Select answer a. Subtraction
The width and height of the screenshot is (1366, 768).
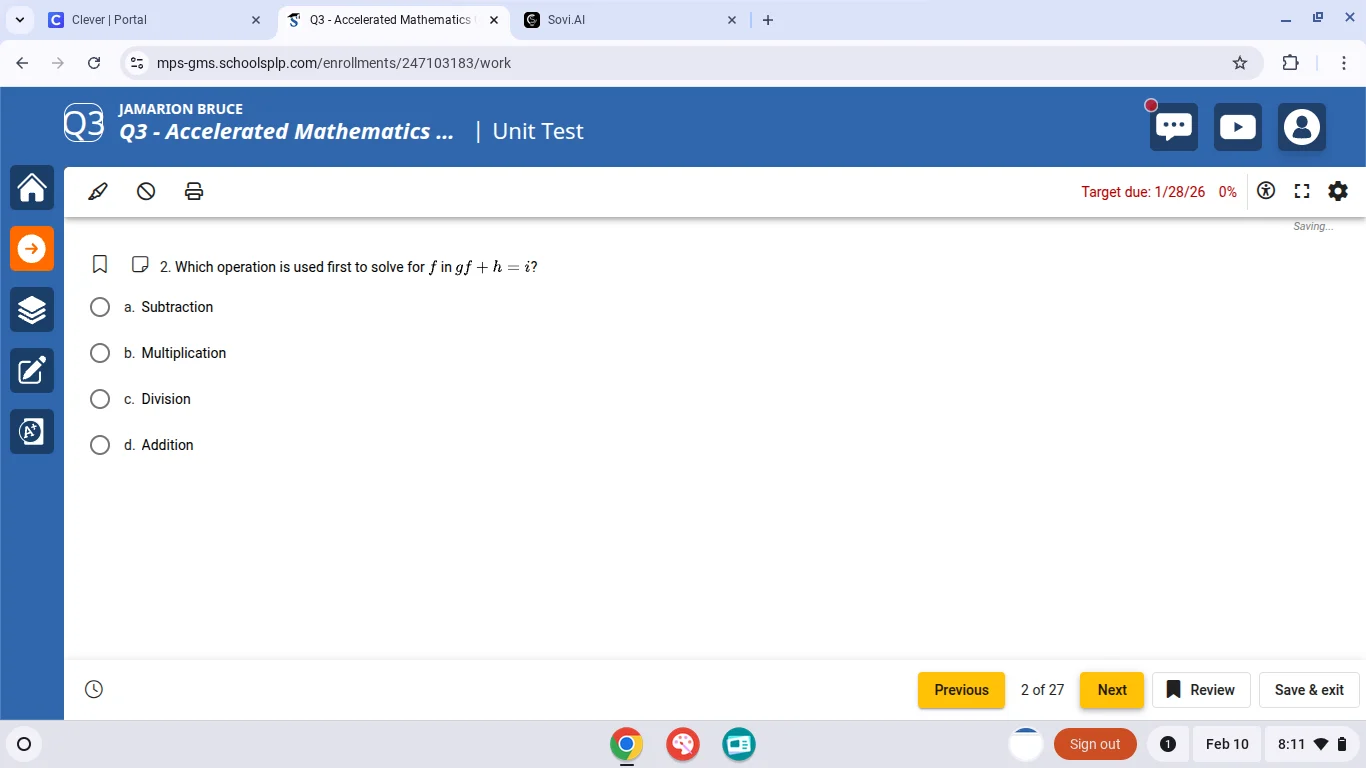click(x=100, y=307)
